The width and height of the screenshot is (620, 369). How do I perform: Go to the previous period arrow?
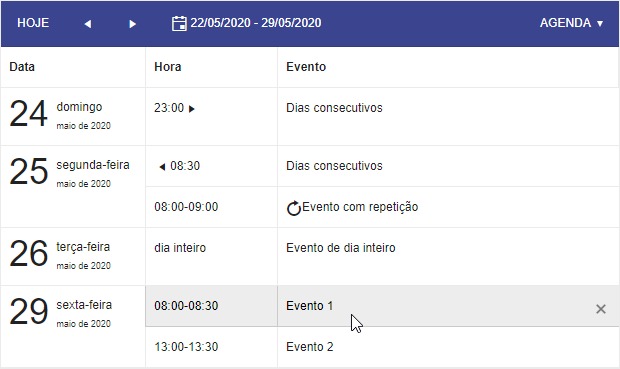88,24
